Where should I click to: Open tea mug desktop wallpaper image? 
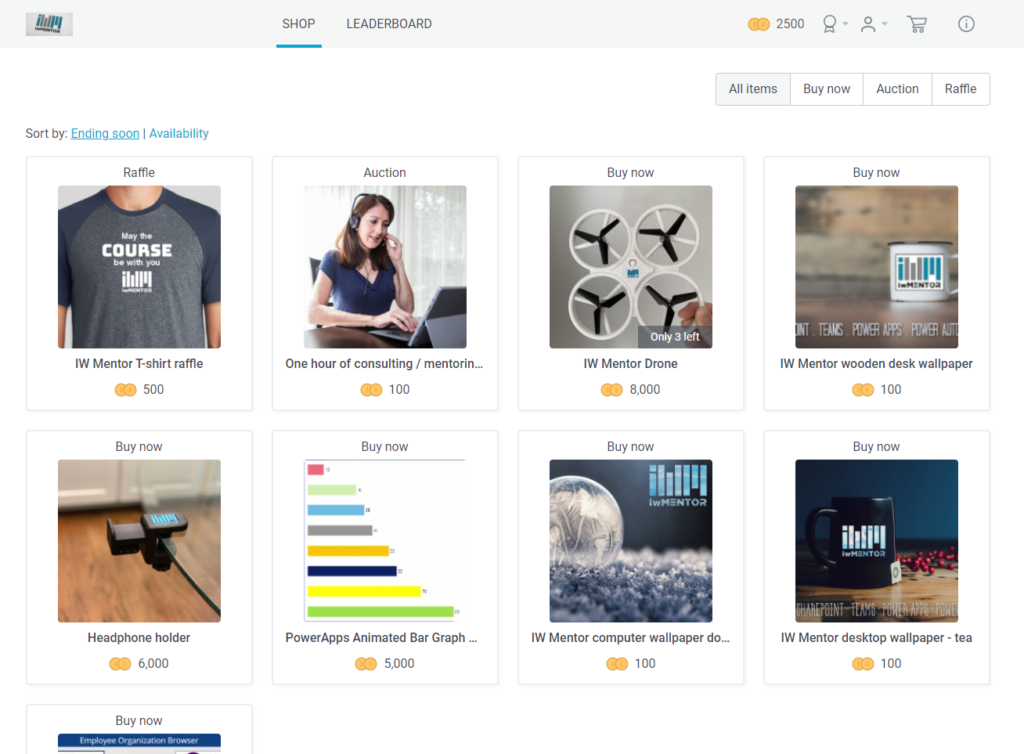[x=876, y=541]
